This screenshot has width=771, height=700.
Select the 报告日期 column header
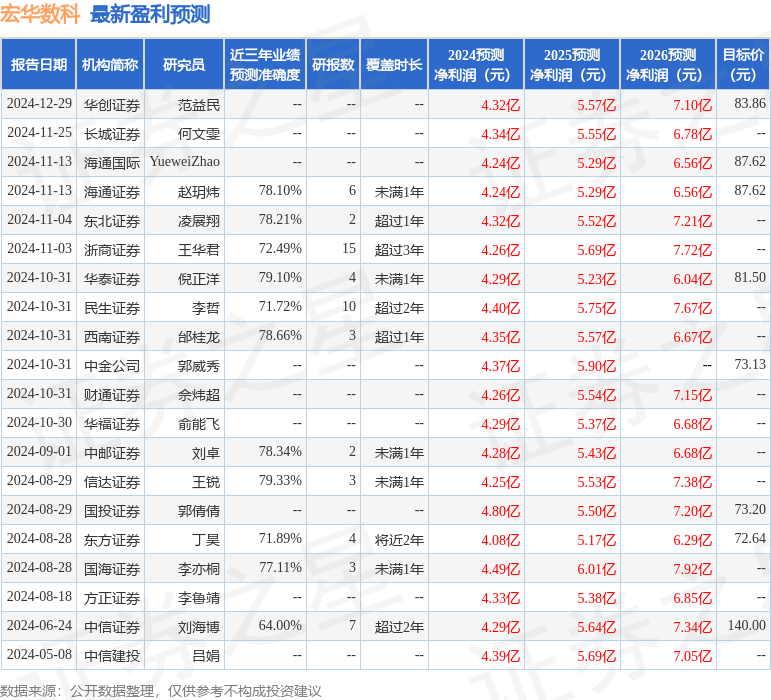coord(39,65)
